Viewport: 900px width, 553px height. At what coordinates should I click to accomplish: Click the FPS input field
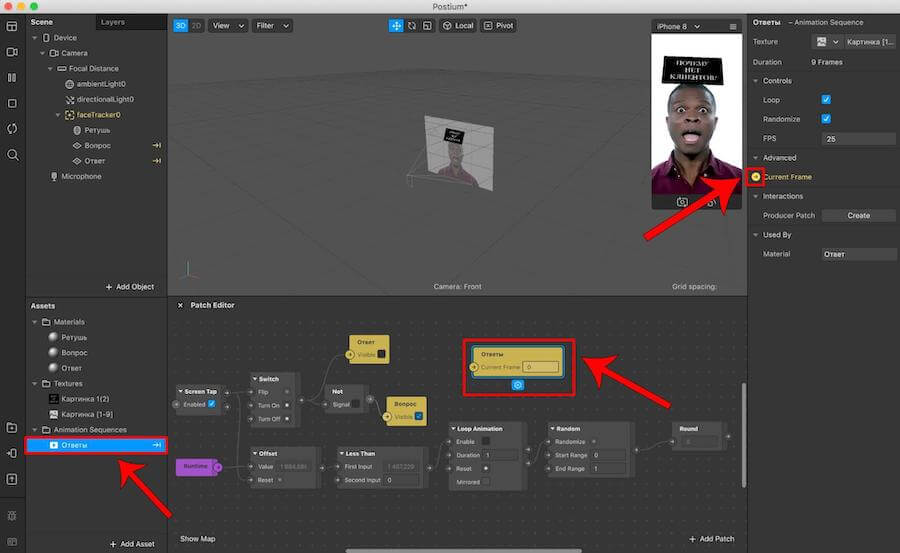click(858, 139)
